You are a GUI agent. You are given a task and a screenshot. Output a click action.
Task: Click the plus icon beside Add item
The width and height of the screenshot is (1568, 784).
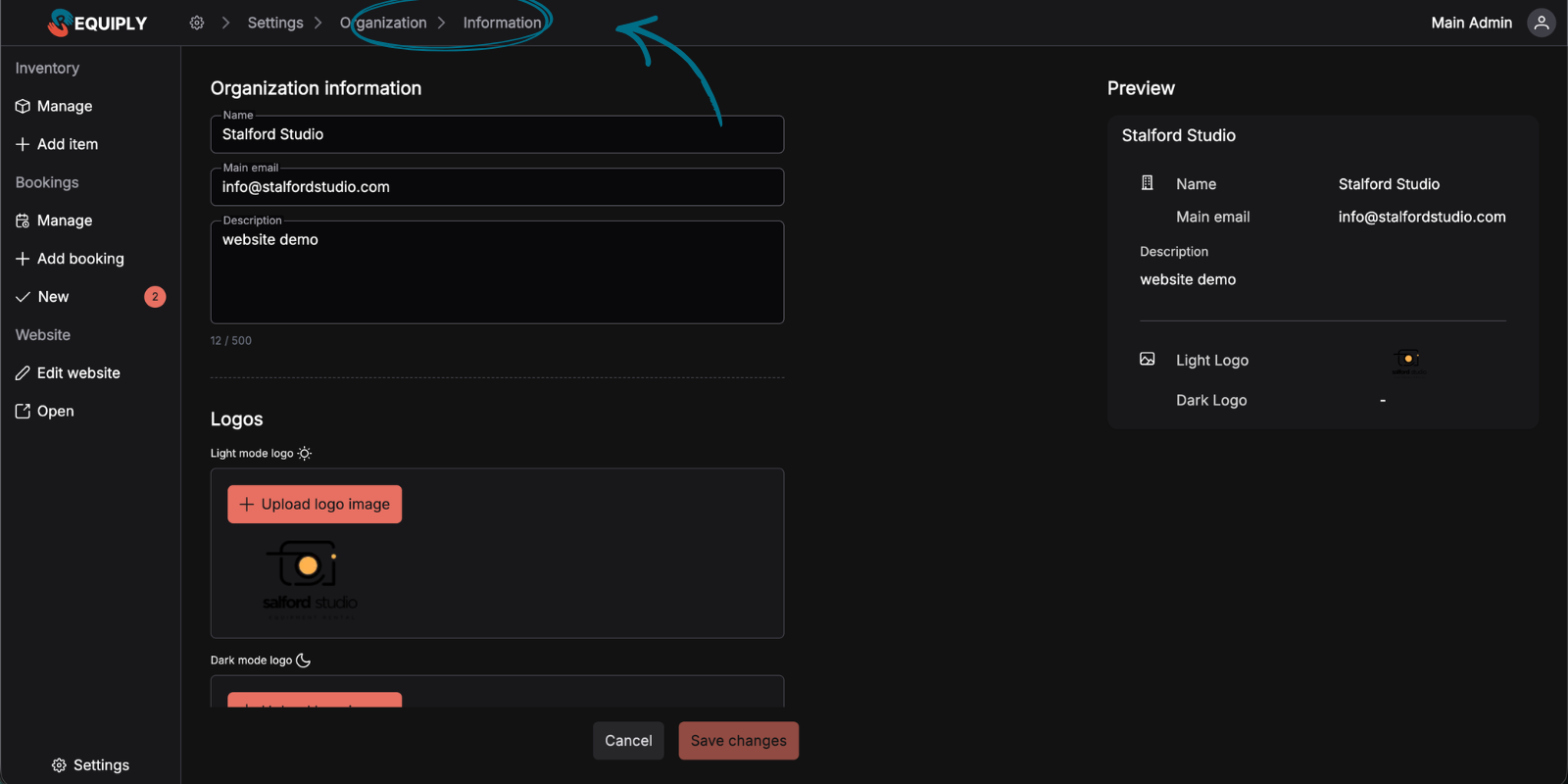(x=23, y=144)
